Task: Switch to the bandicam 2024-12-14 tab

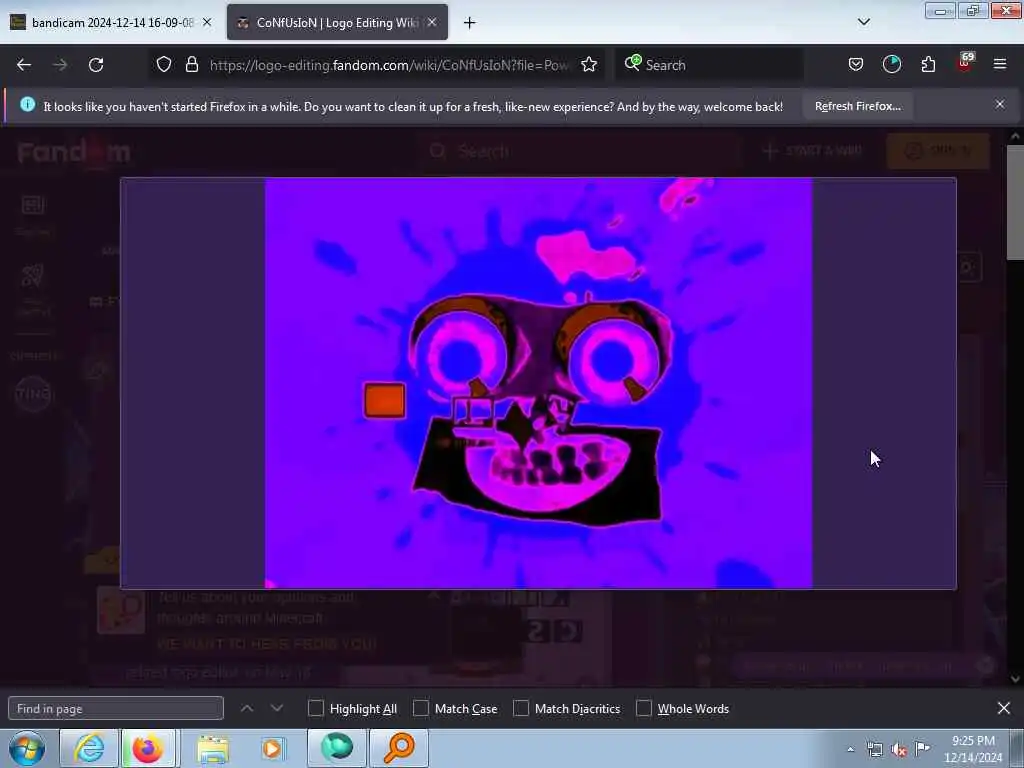Action: (x=111, y=22)
